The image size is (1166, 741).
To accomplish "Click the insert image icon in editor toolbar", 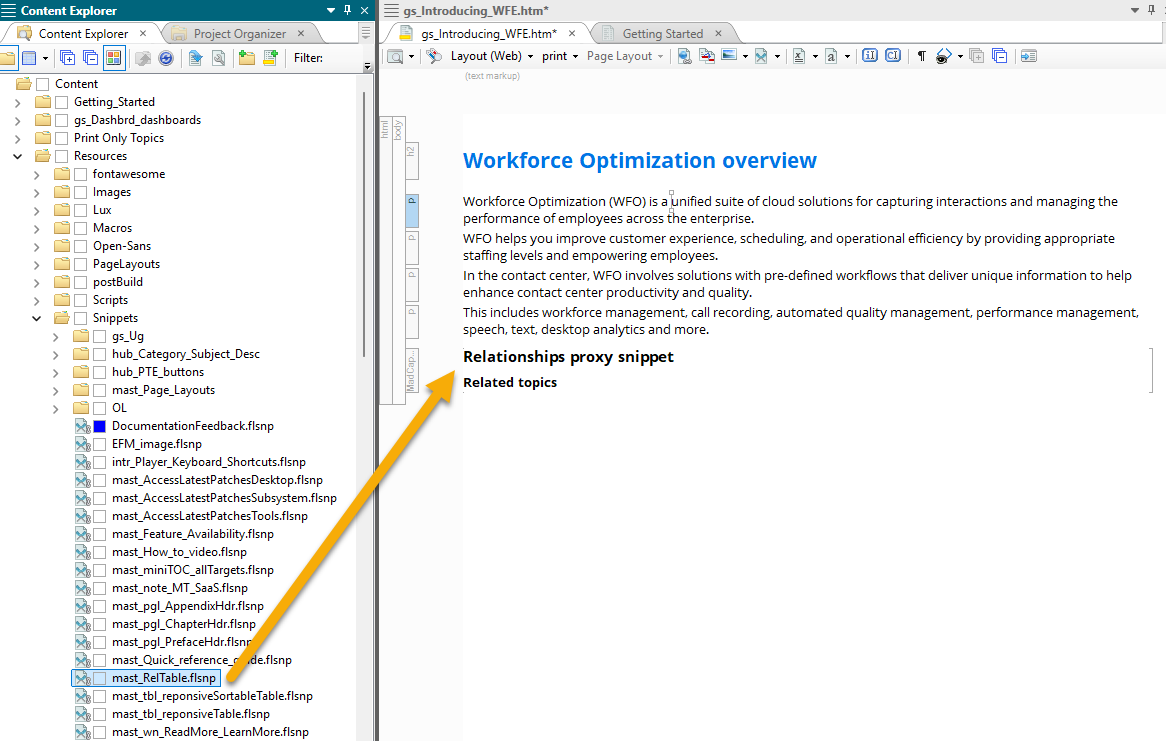I will [x=728, y=56].
